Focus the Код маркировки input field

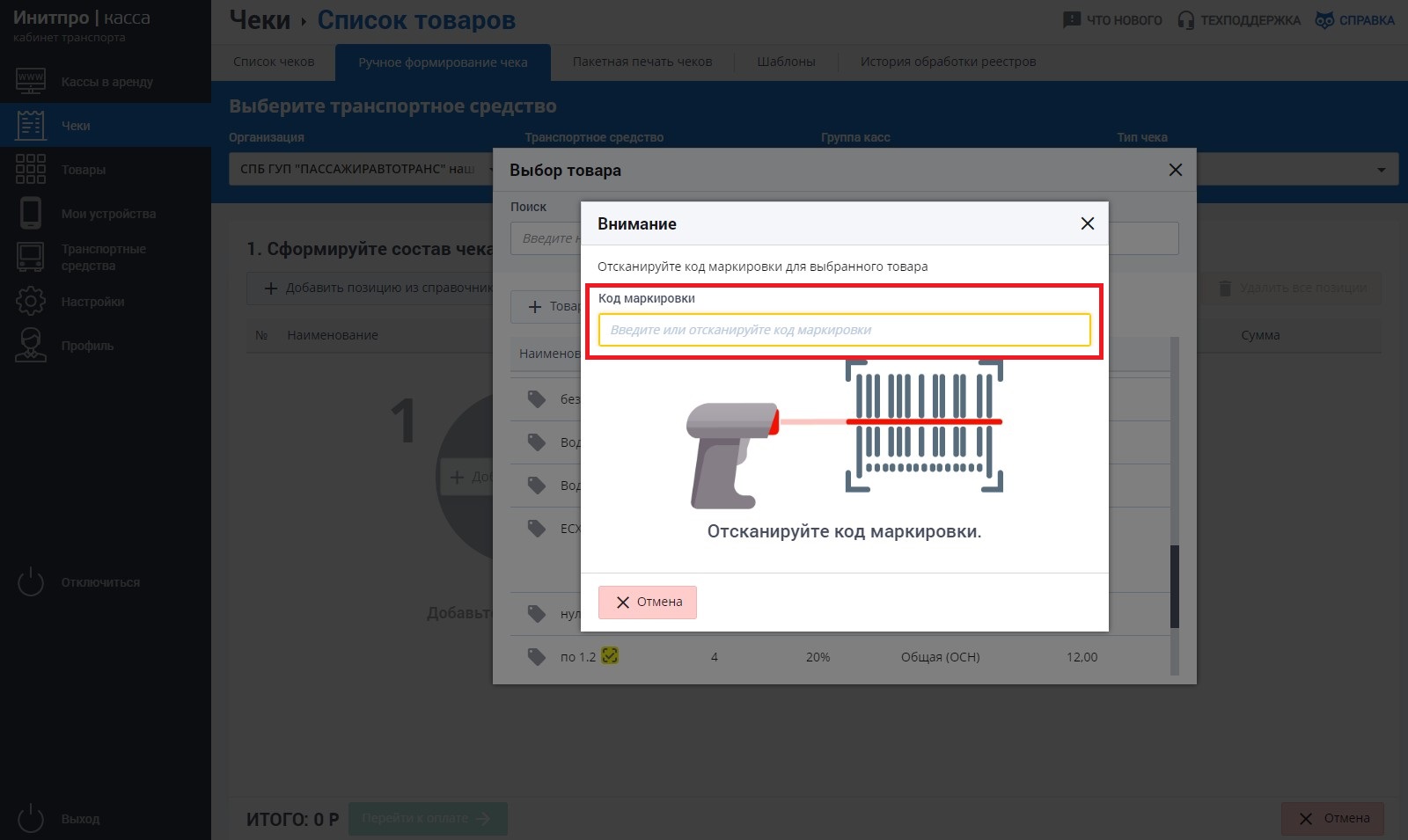click(845, 330)
